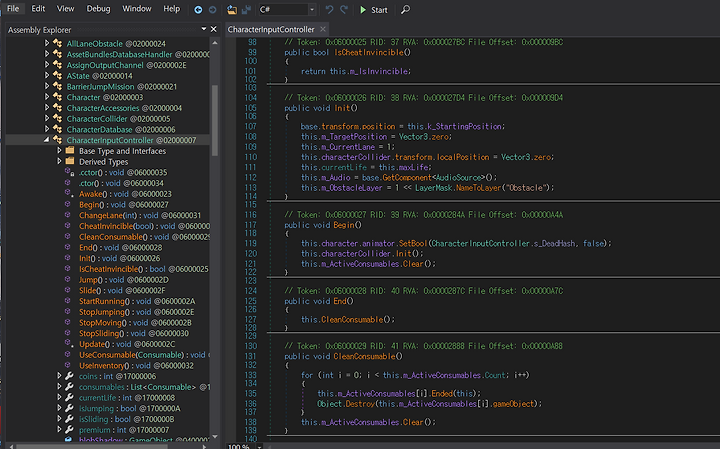
Task: Expand the AllLaneObstacle class node
Action: (47, 43)
